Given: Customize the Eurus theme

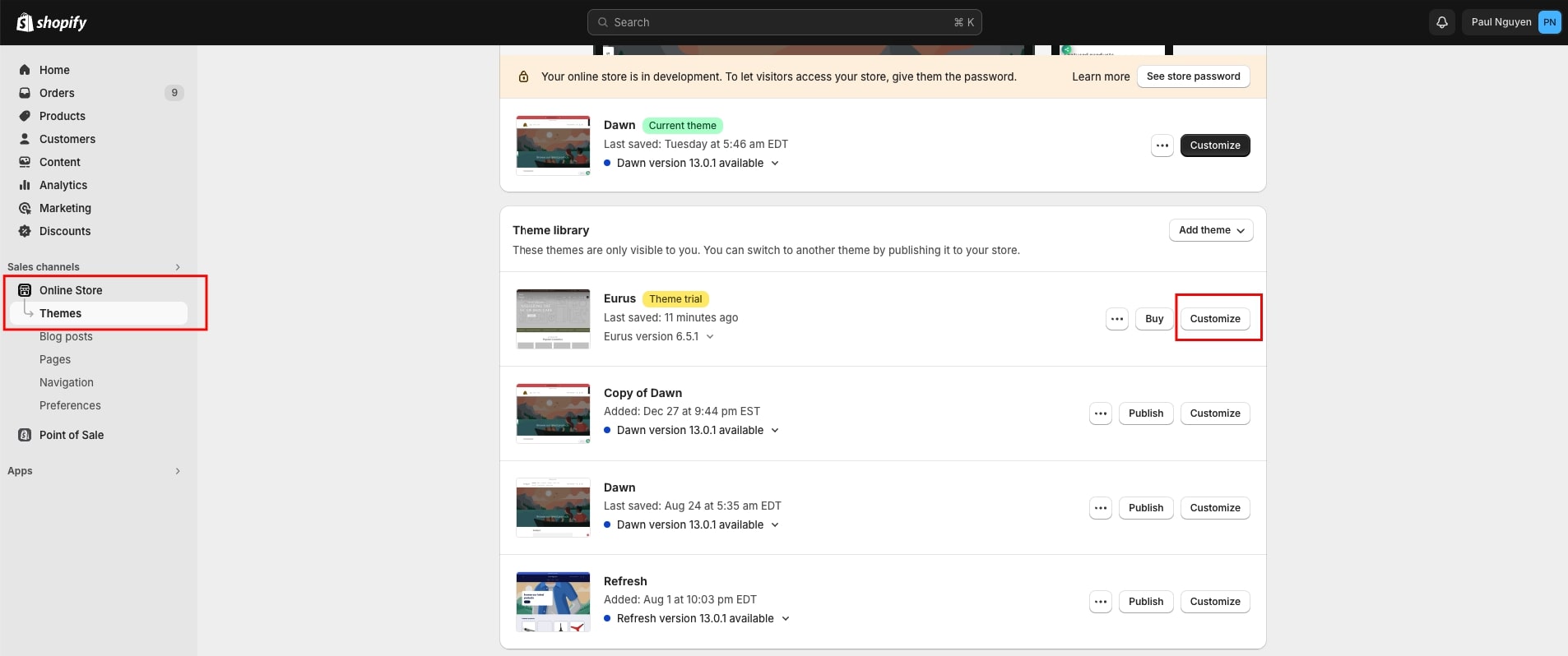Looking at the screenshot, I should [x=1215, y=319].
